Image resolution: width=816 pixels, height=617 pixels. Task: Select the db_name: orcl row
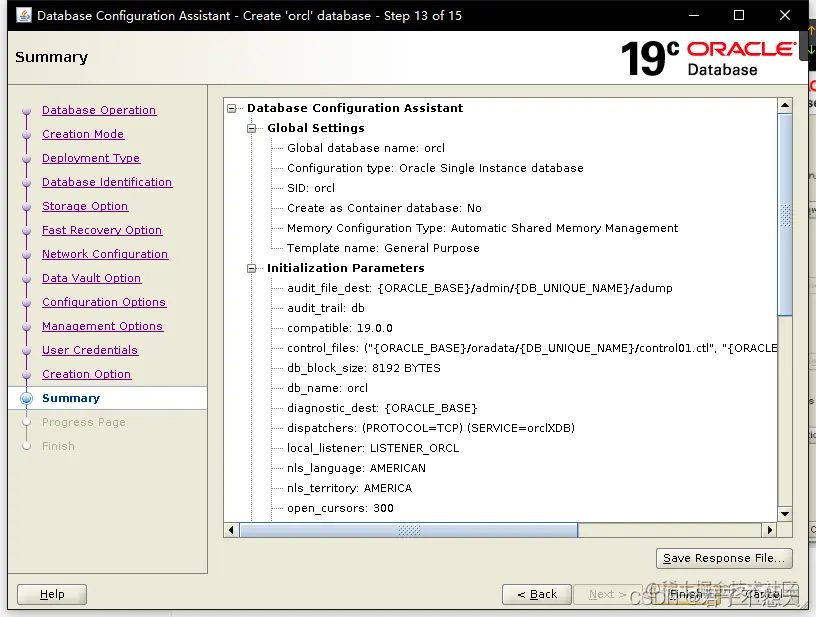pyautogui.click(x=327, y=388)
